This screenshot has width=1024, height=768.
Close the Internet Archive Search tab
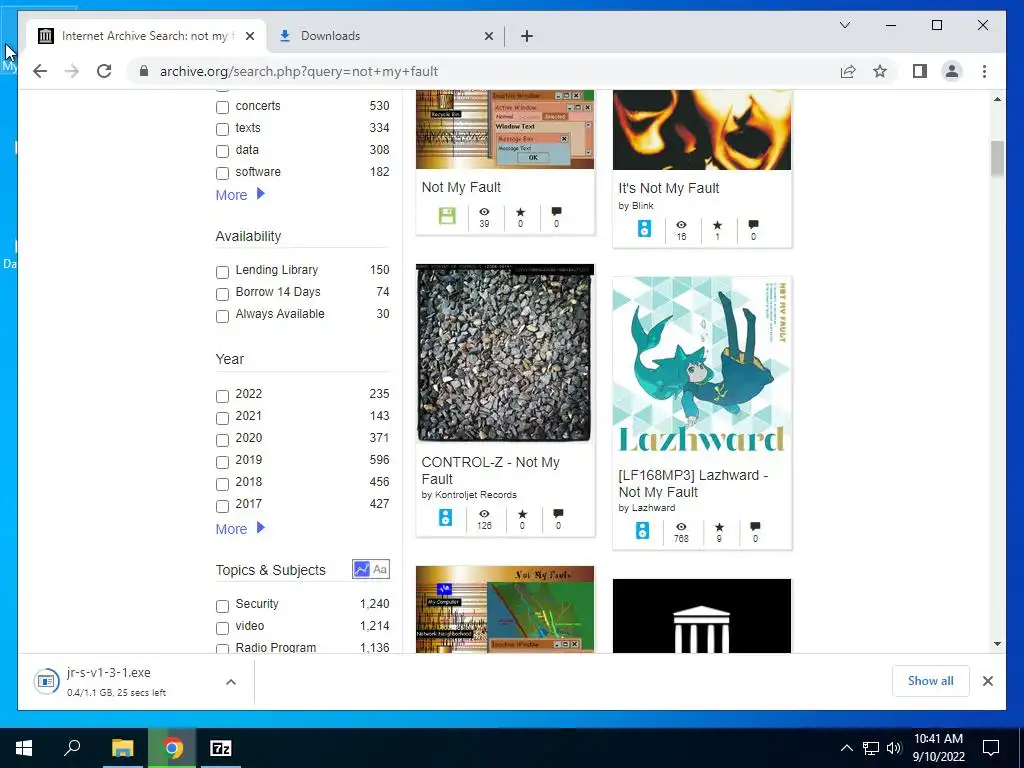[249, 37]
